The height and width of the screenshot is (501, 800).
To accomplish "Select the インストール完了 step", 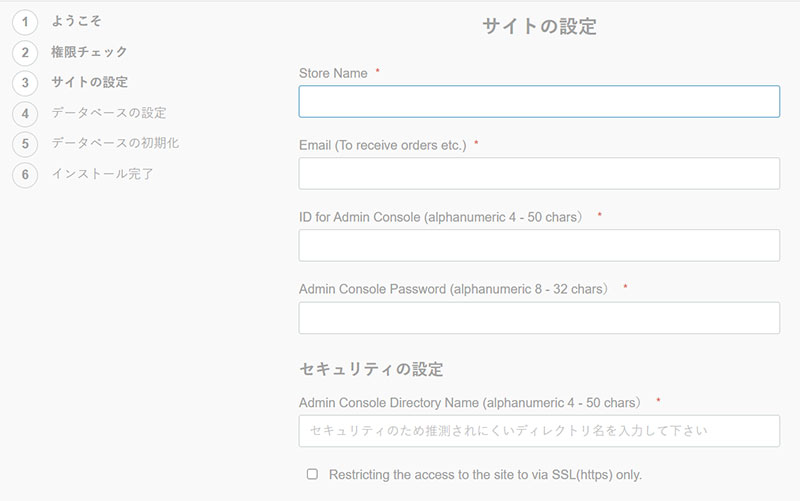I will coord(102,173).
